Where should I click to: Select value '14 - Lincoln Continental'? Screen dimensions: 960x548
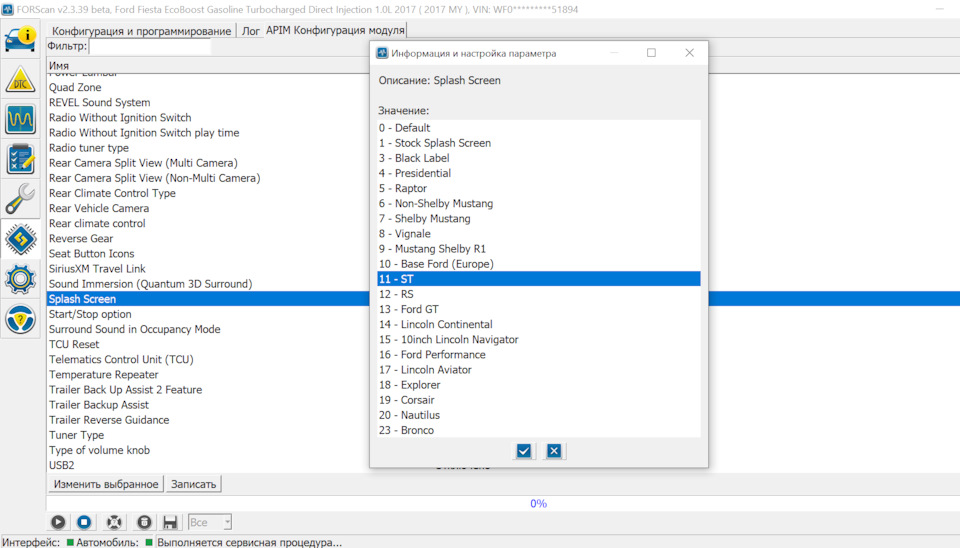point(539,324)
